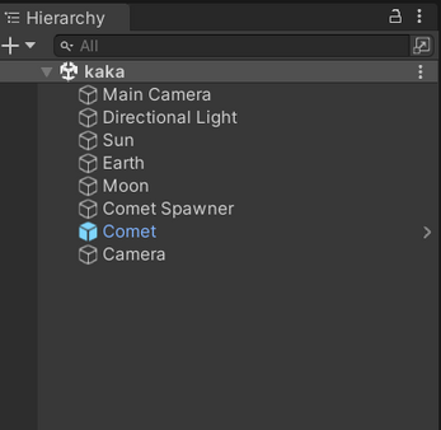Select the Sun game object
Screen dimensions: 441x430
118,140
